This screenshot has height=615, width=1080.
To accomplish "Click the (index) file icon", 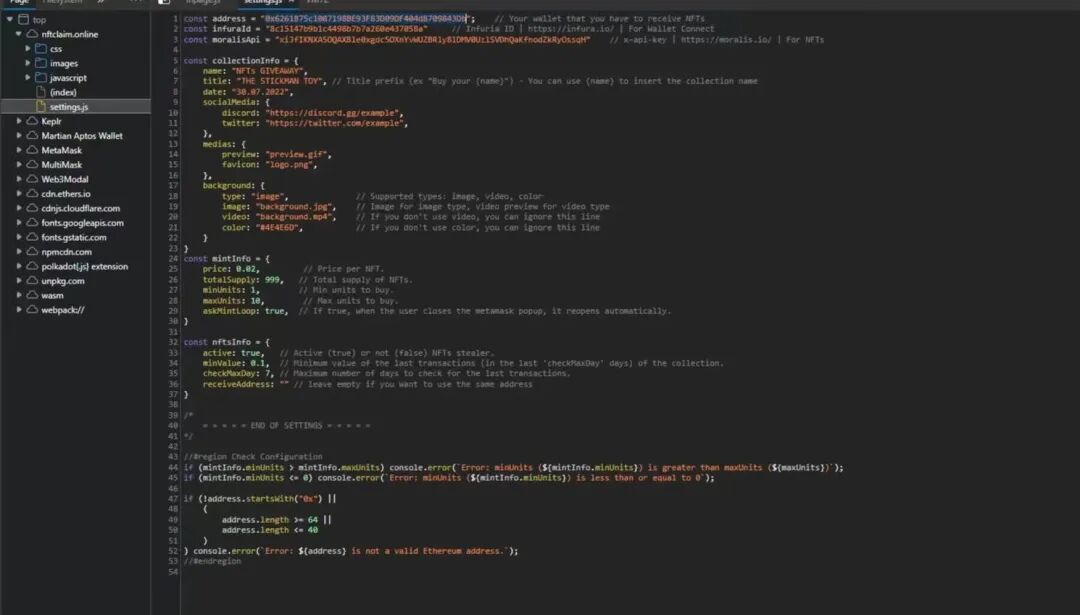I will (x=41, y=92).
